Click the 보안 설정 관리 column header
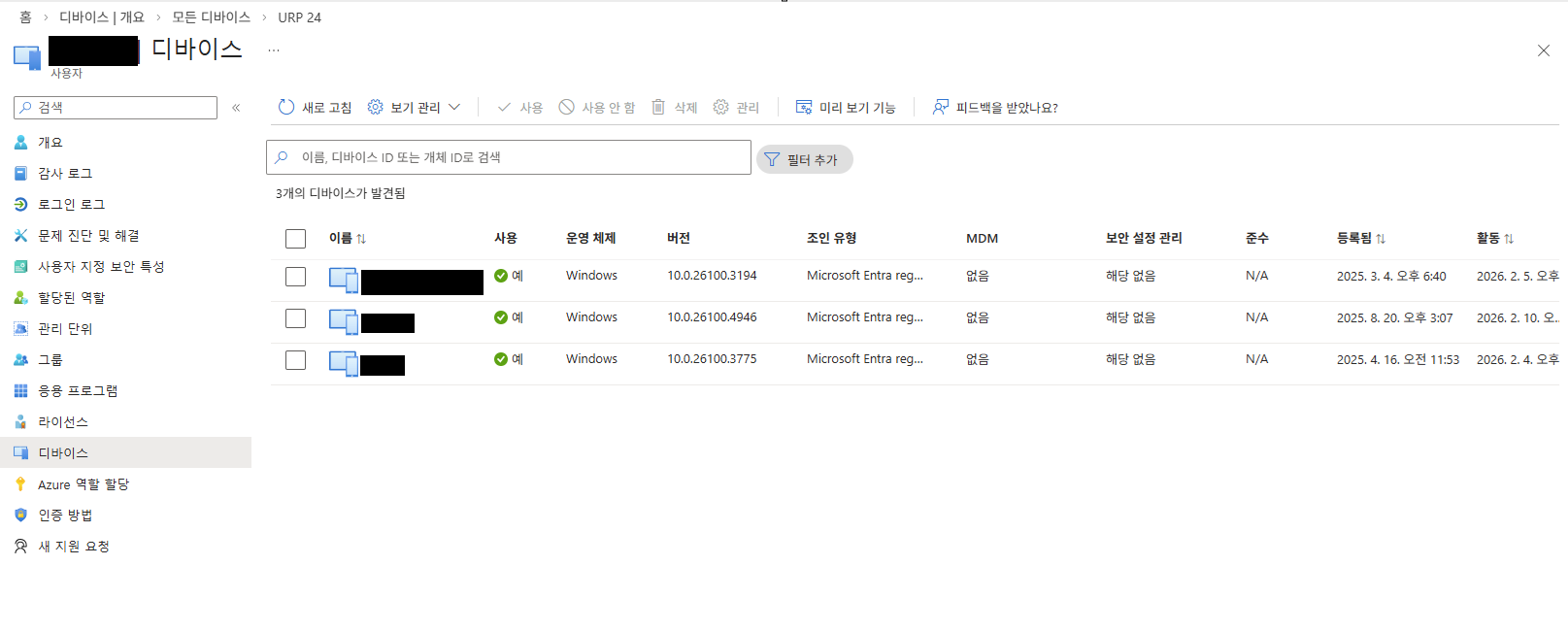The width and height of the screenshot is (1568, 632). [x=1144, y=239]
